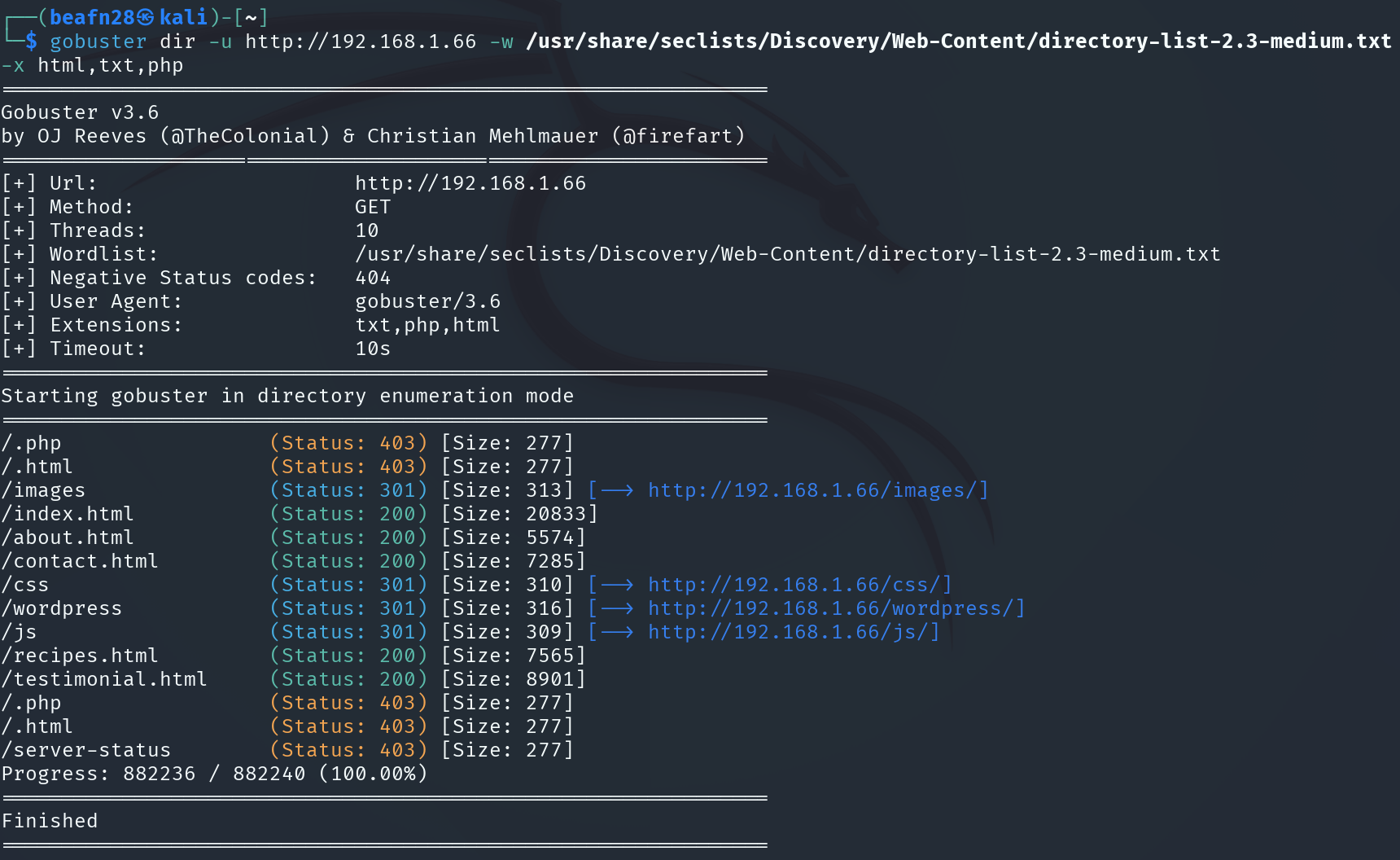
Task: Select Extensions value 'txt,php,html'
Action: point(428,325)
